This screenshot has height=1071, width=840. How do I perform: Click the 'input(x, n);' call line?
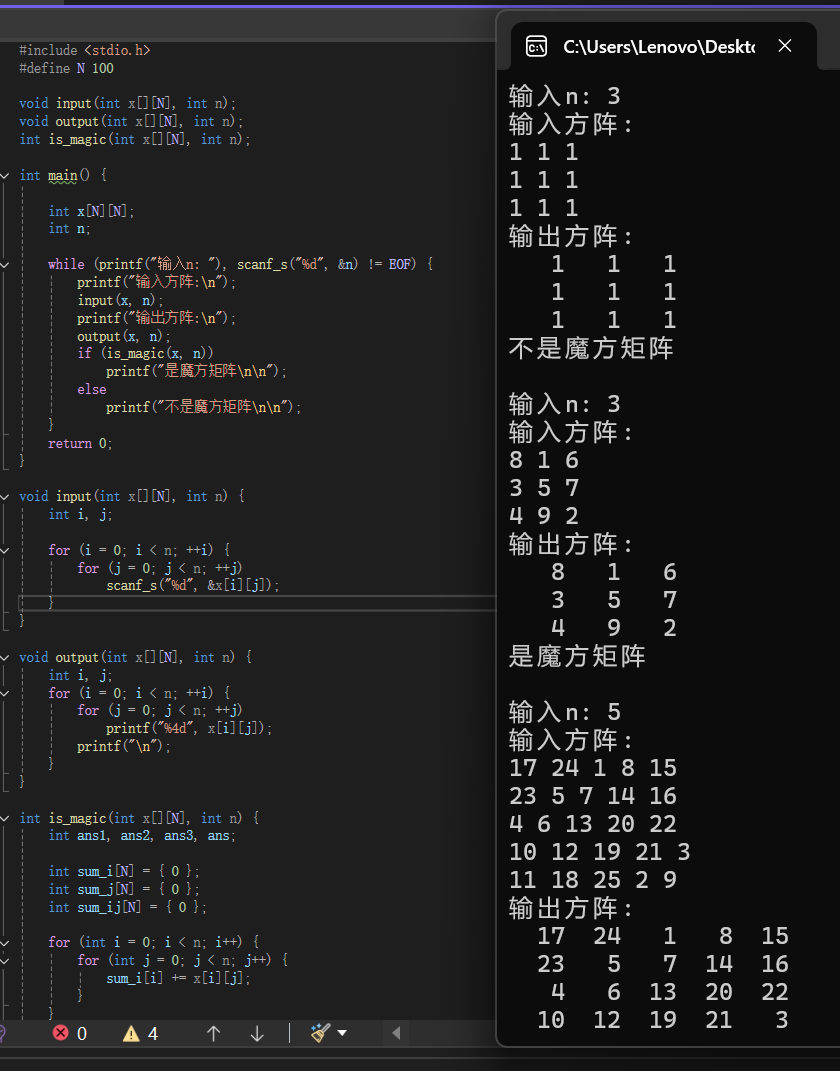120,301
